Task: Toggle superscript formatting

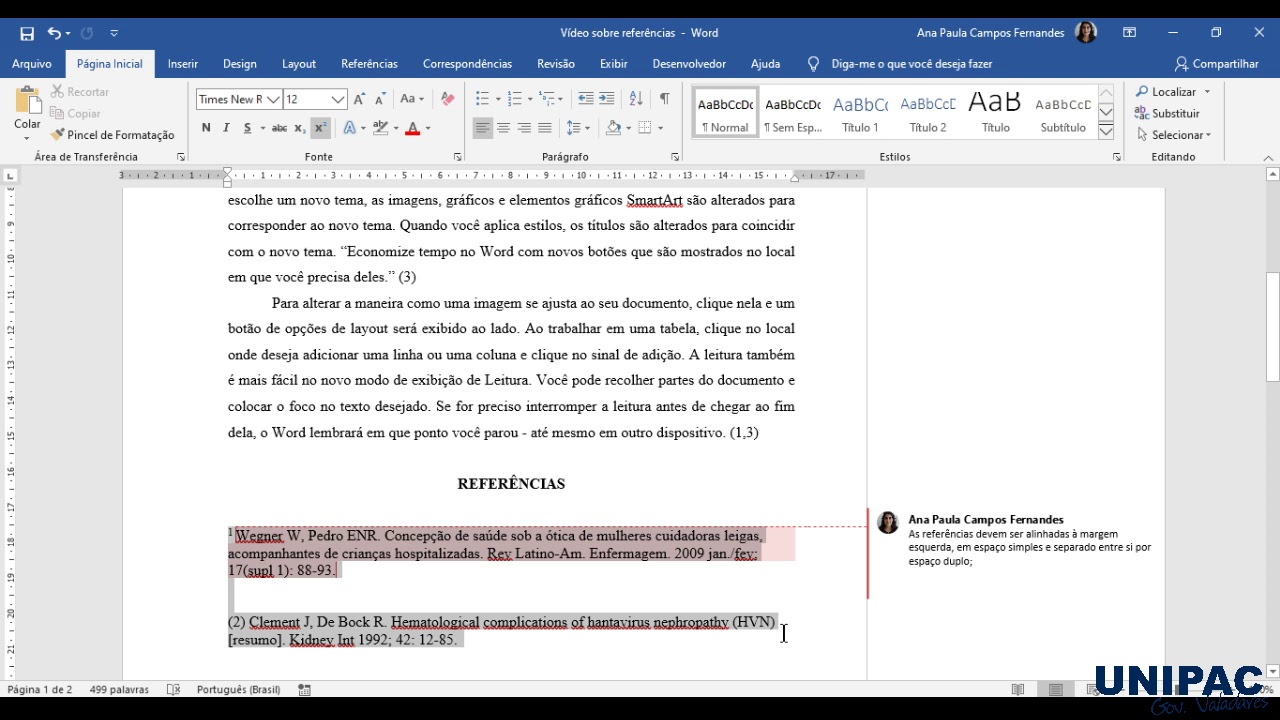Action: click(x=320, y=128)
